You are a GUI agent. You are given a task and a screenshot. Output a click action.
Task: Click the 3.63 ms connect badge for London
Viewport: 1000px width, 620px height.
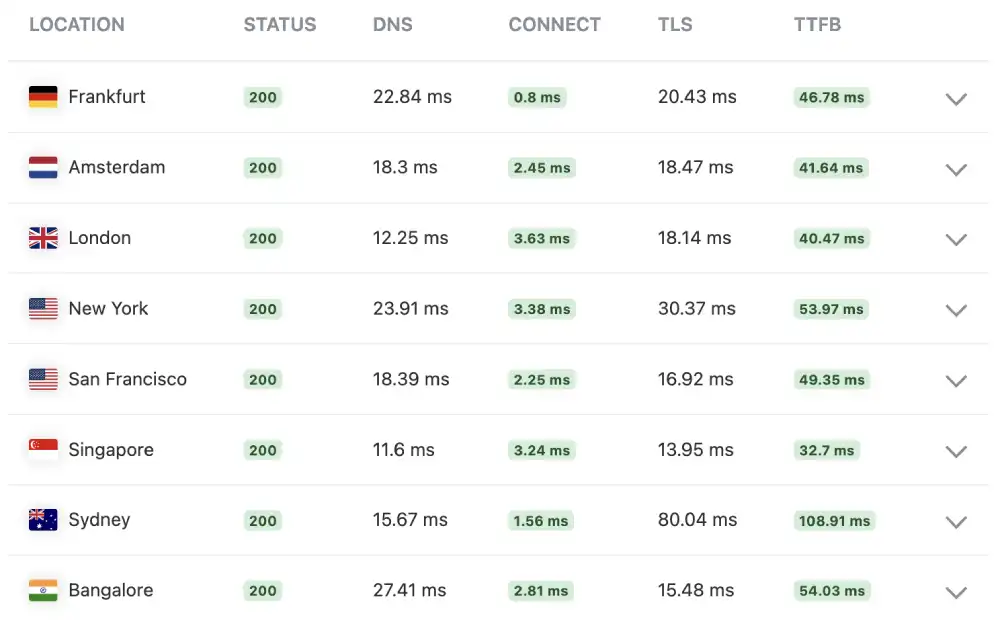541,238
